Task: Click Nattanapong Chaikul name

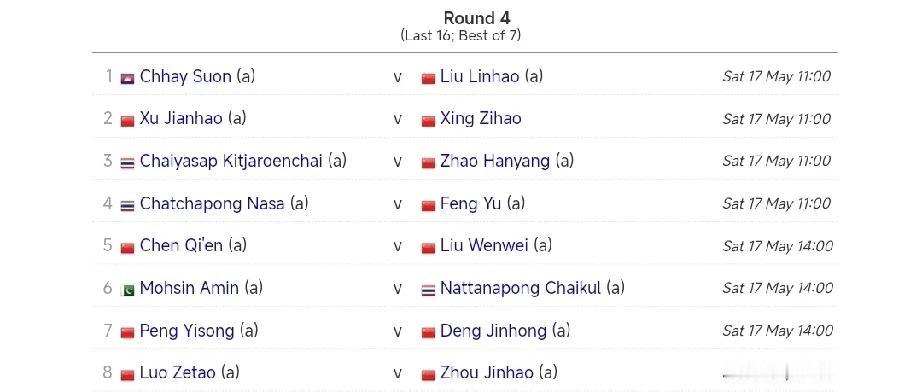Action: (520, 289)
